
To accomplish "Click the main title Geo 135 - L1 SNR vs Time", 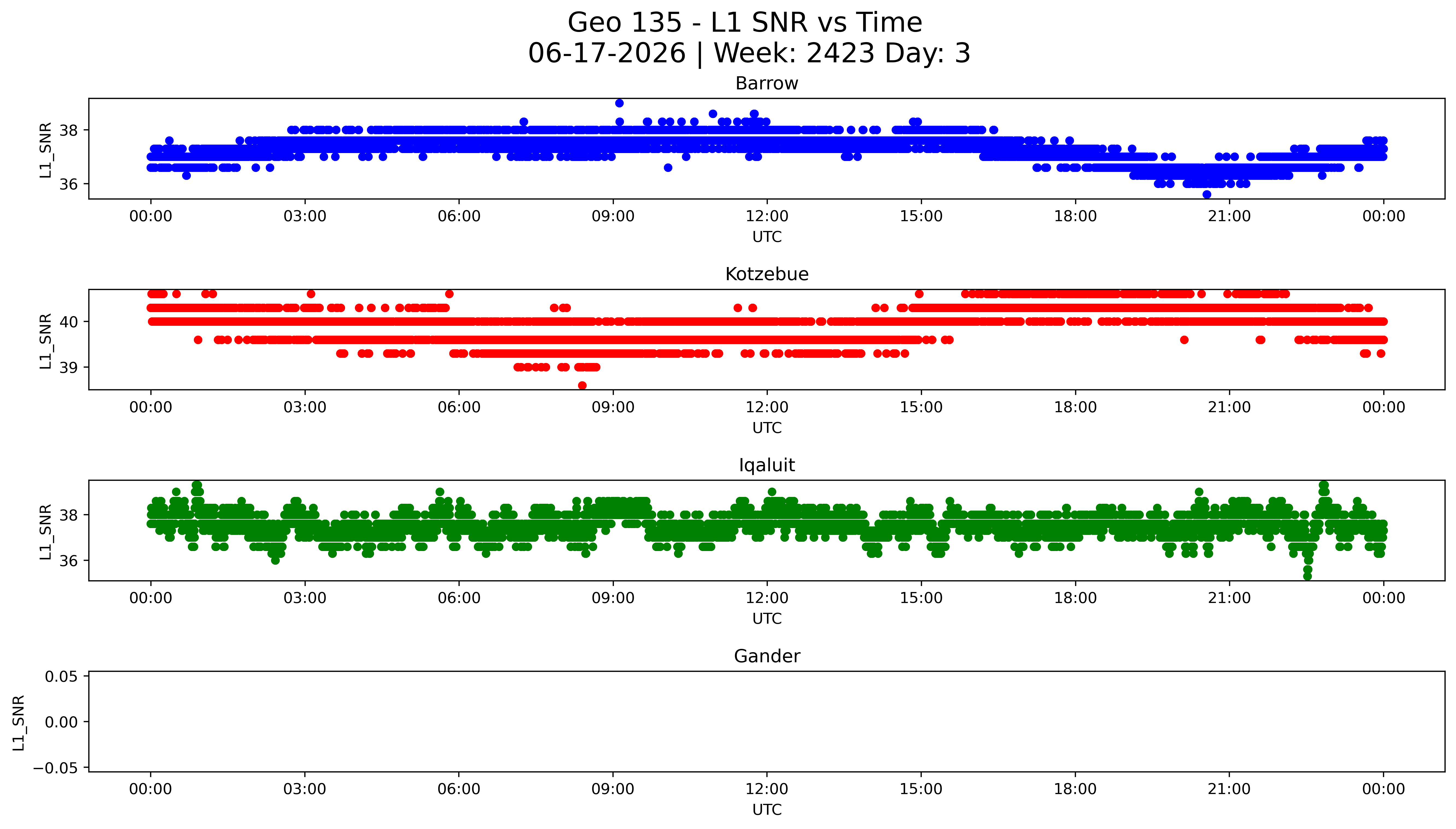I will (745, 23).
